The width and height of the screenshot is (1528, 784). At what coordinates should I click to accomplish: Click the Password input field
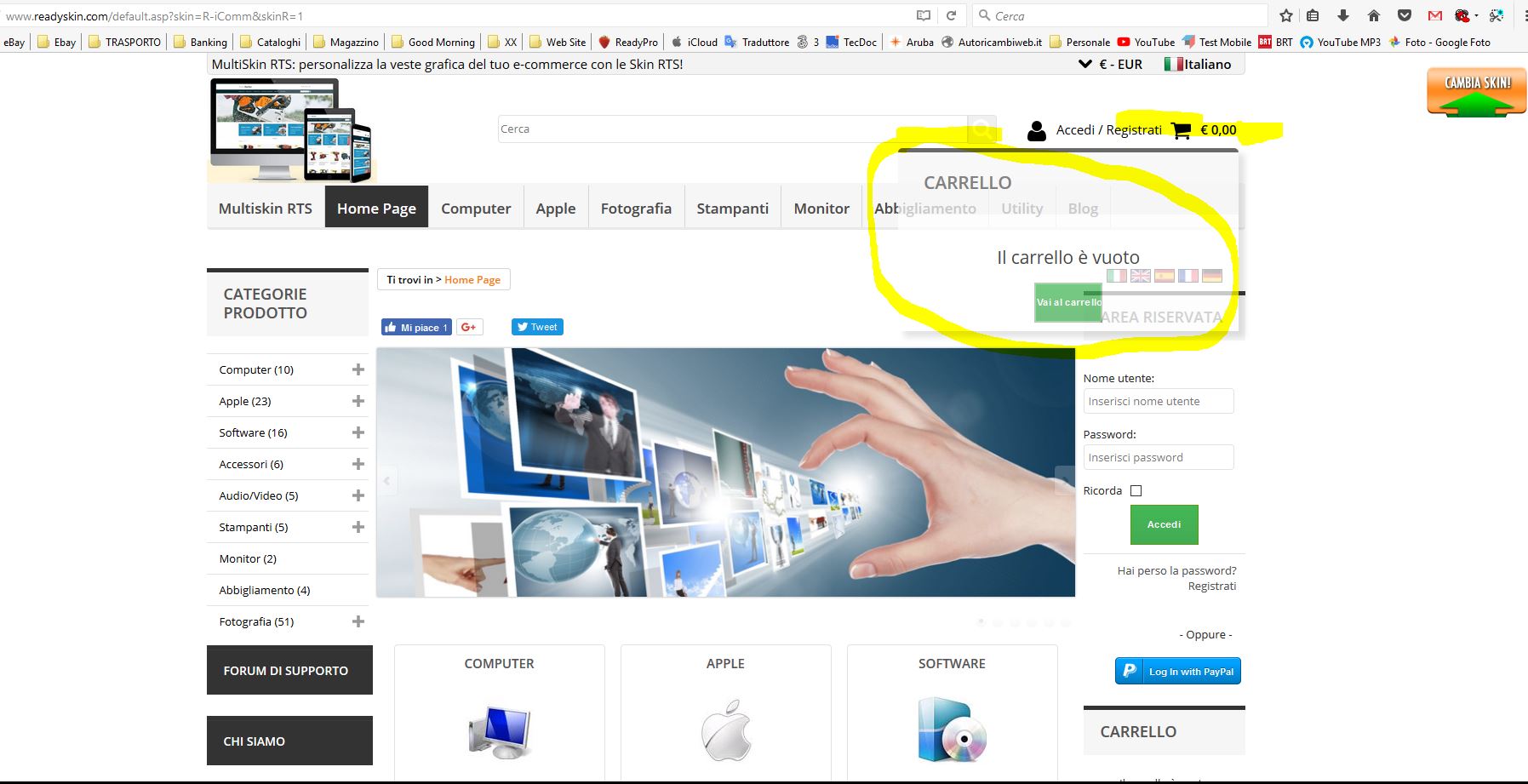tap(1159, 457)
